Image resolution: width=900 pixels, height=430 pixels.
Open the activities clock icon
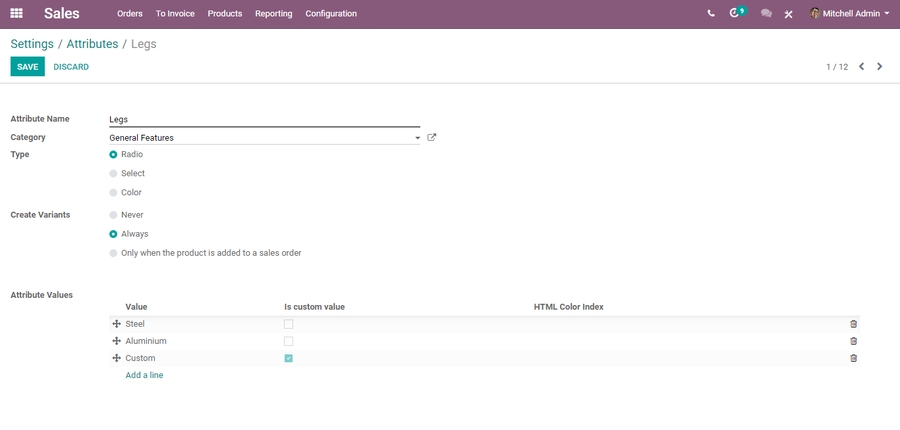coord(736,14)
